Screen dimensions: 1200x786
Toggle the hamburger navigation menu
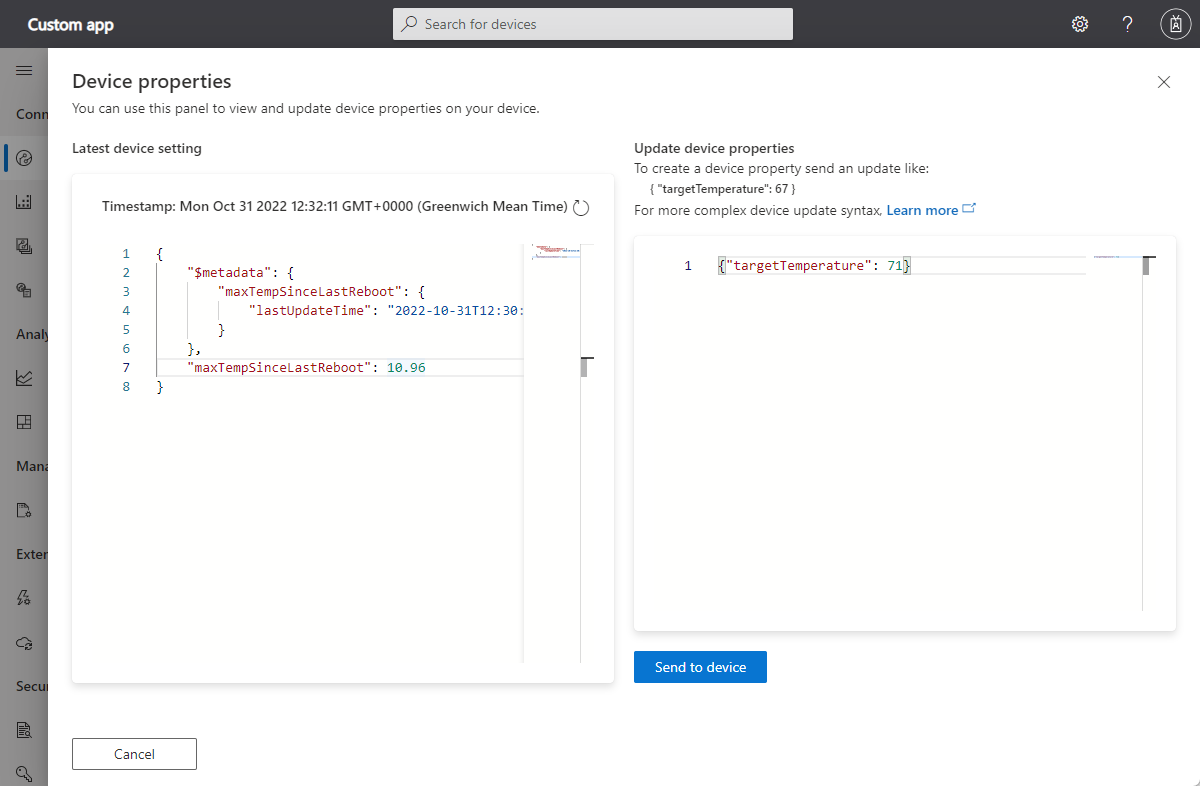point(24,71)
